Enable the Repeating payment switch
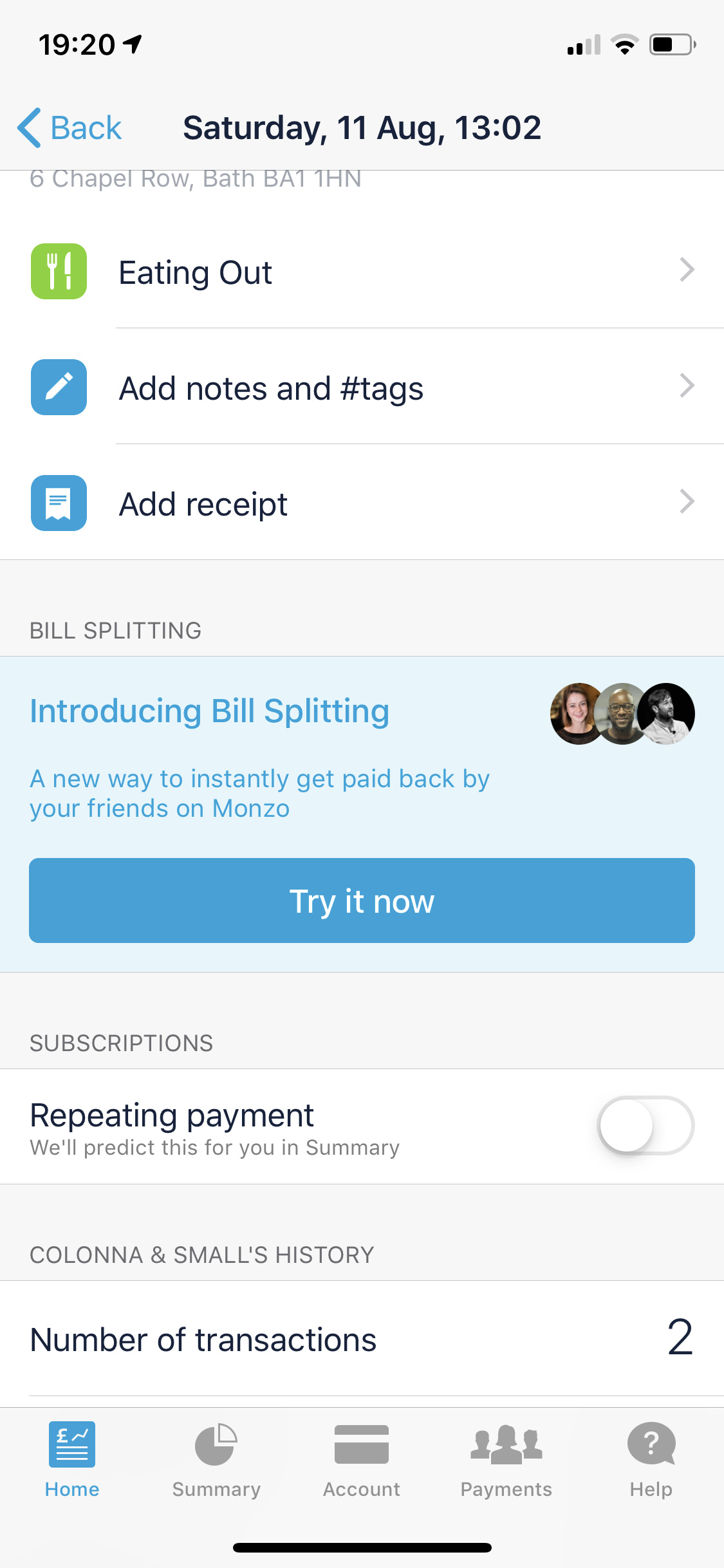Viewport: 724px width, 1568px height. pyautogui.click(x=645, y=1125)
